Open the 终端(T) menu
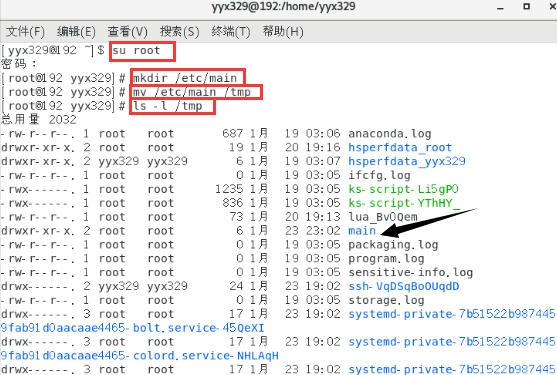 coord(231,32)
